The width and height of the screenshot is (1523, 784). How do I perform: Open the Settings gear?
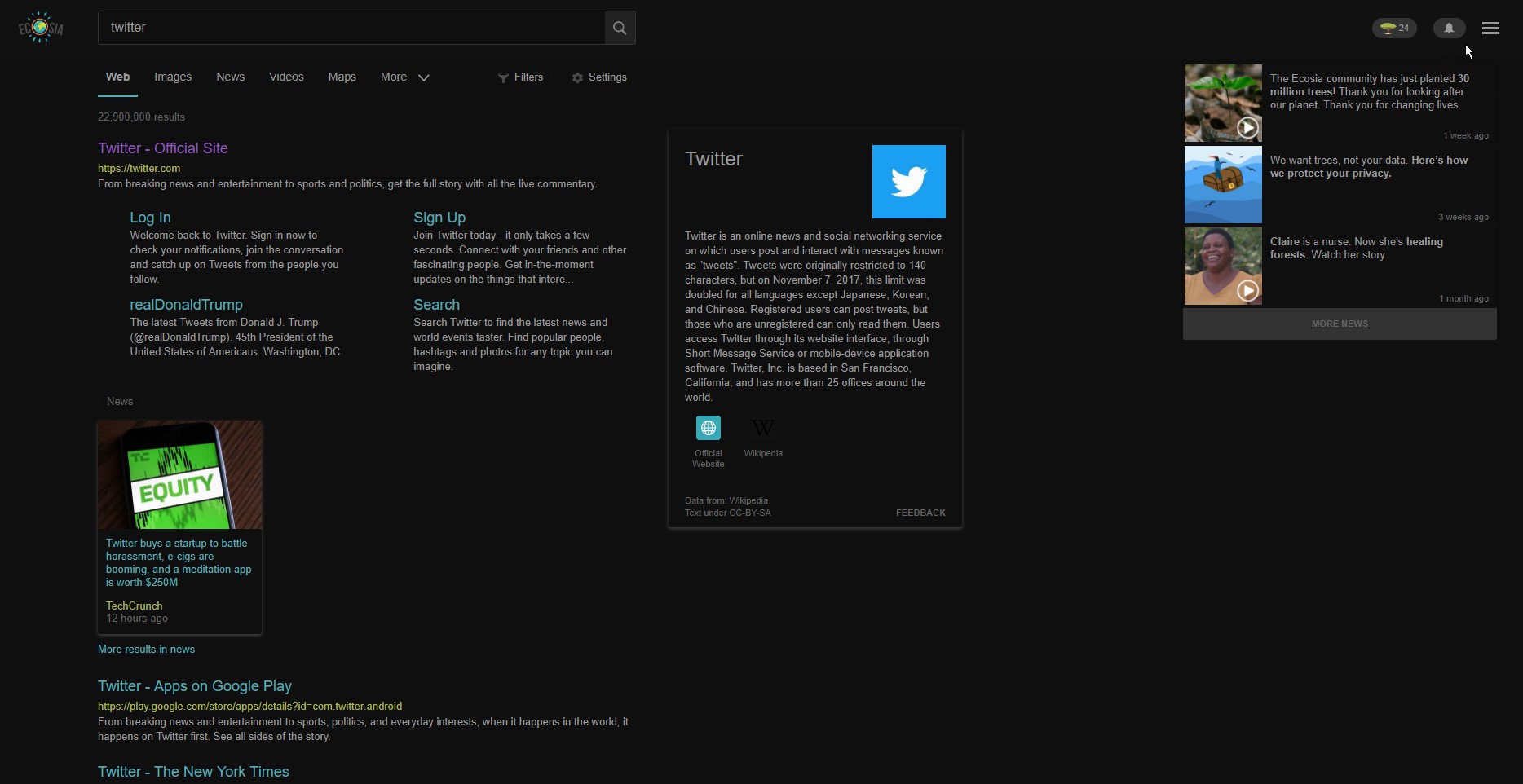[x=578, y=77]
